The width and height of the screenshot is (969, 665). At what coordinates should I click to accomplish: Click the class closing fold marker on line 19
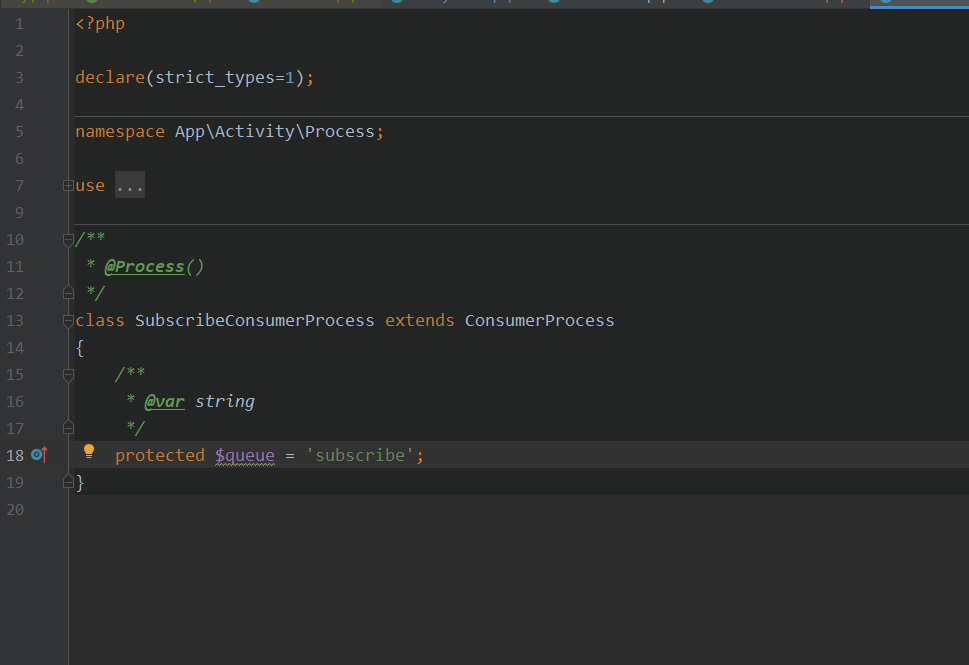point(69,481)
